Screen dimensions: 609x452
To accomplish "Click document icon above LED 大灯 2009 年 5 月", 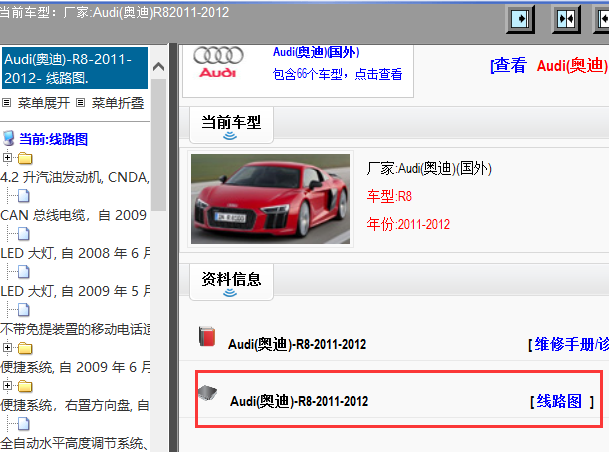I will pos(24,272).
